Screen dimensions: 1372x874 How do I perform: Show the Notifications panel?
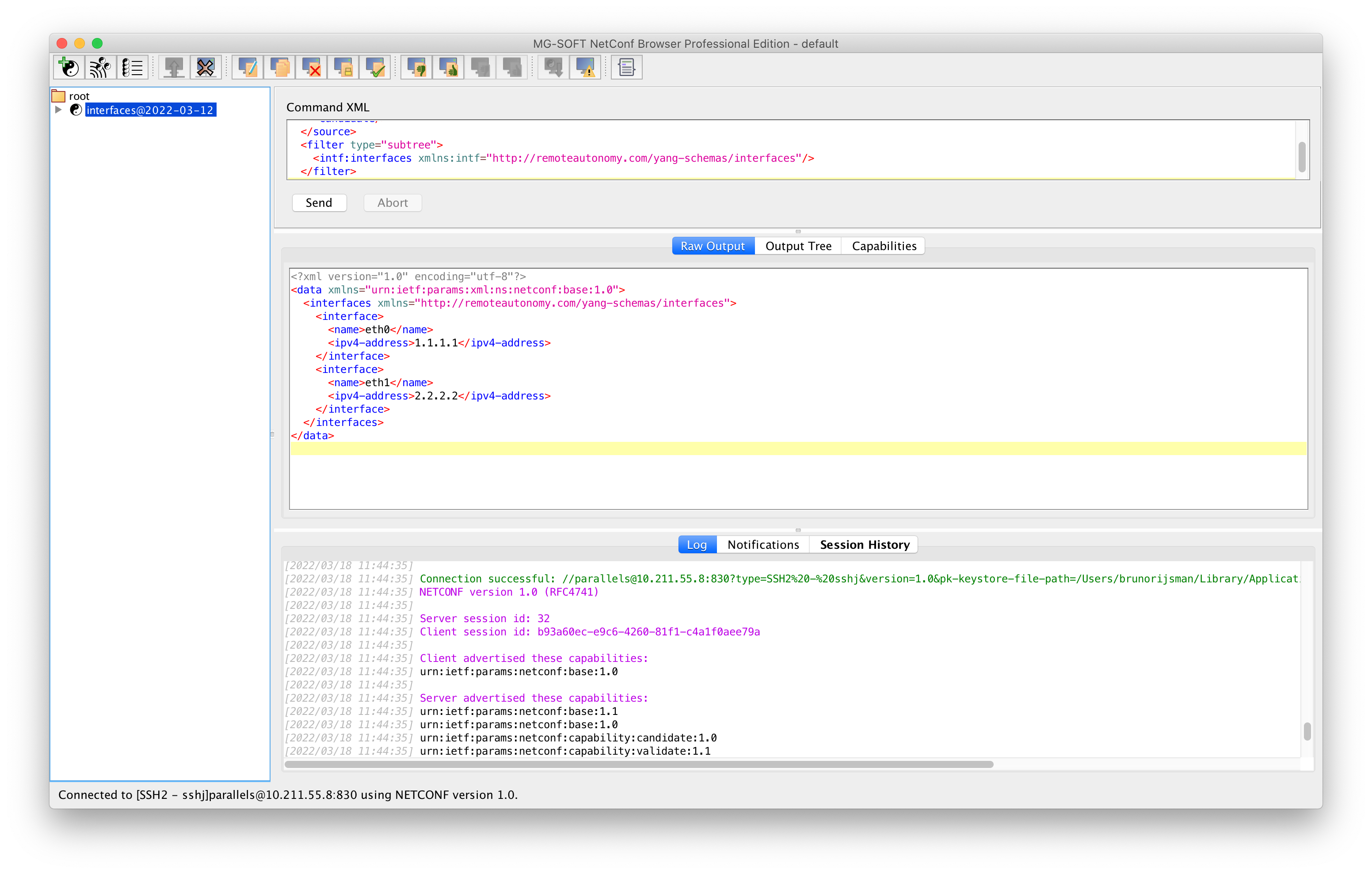763,544
